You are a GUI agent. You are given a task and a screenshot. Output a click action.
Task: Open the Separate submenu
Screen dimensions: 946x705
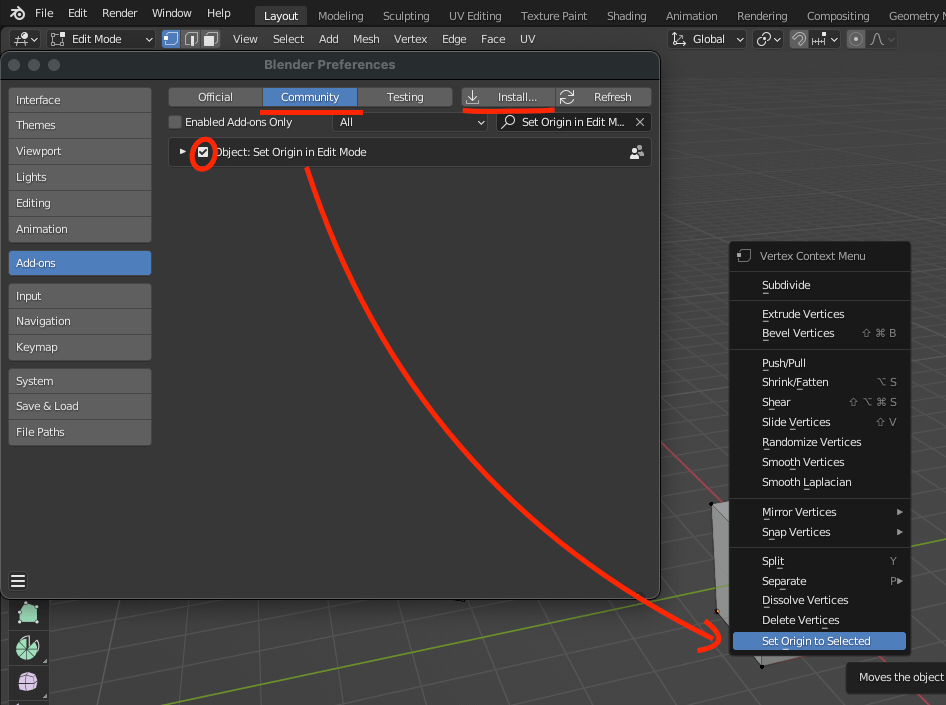819,581
